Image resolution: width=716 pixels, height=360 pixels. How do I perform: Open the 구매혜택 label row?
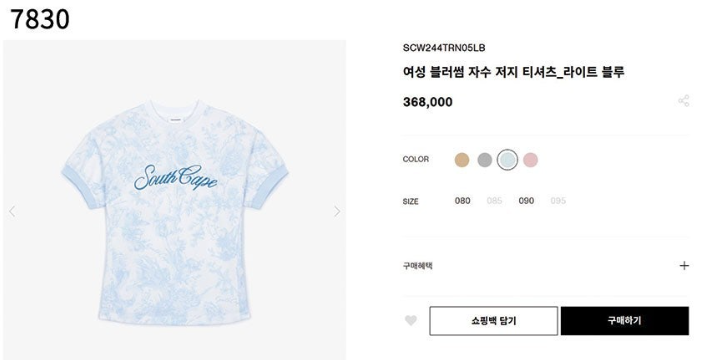[x=546, y=265]
